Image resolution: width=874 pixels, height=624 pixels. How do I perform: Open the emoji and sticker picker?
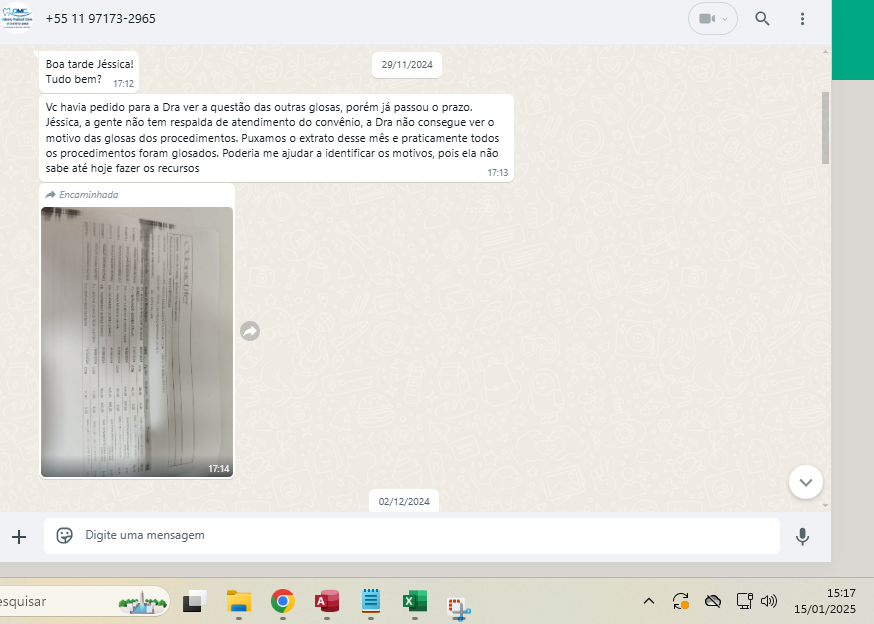tap(65, 535)
